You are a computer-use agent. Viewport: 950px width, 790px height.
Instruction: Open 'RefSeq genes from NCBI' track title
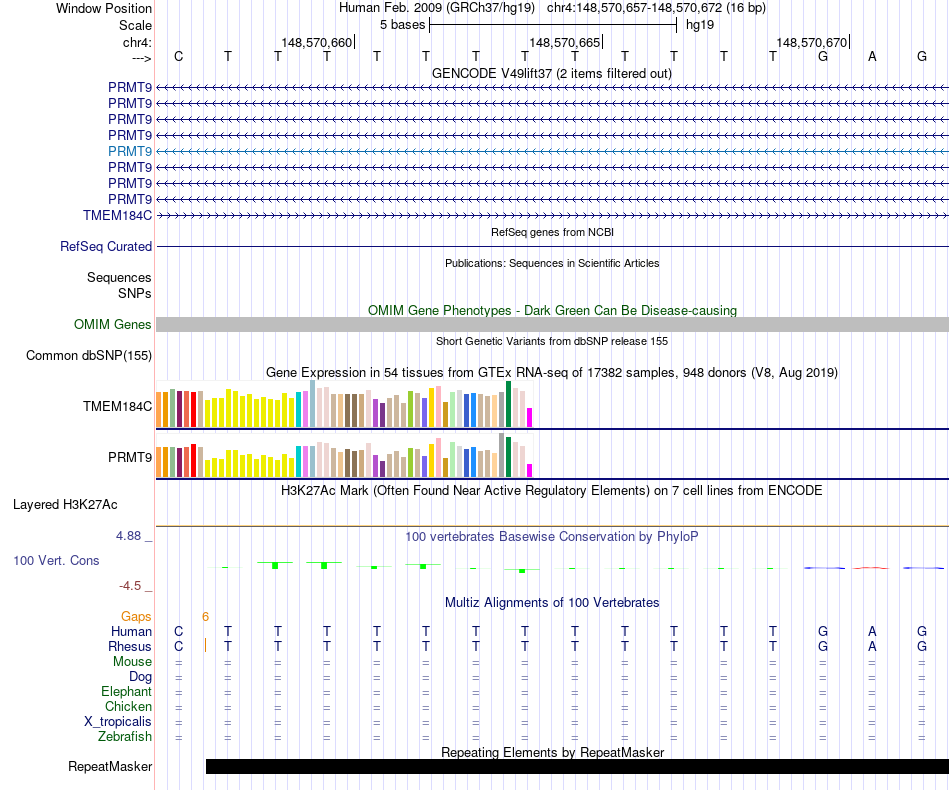pos(552,232)
